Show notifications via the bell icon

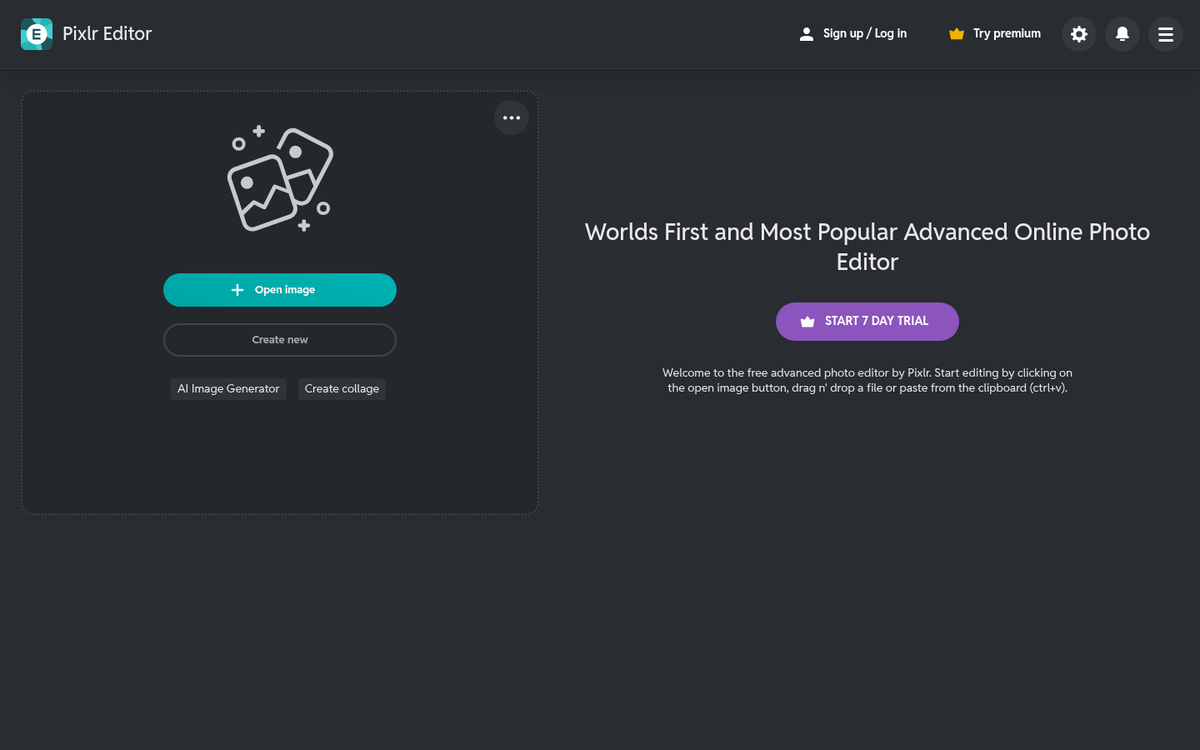tap(1122, 34)
